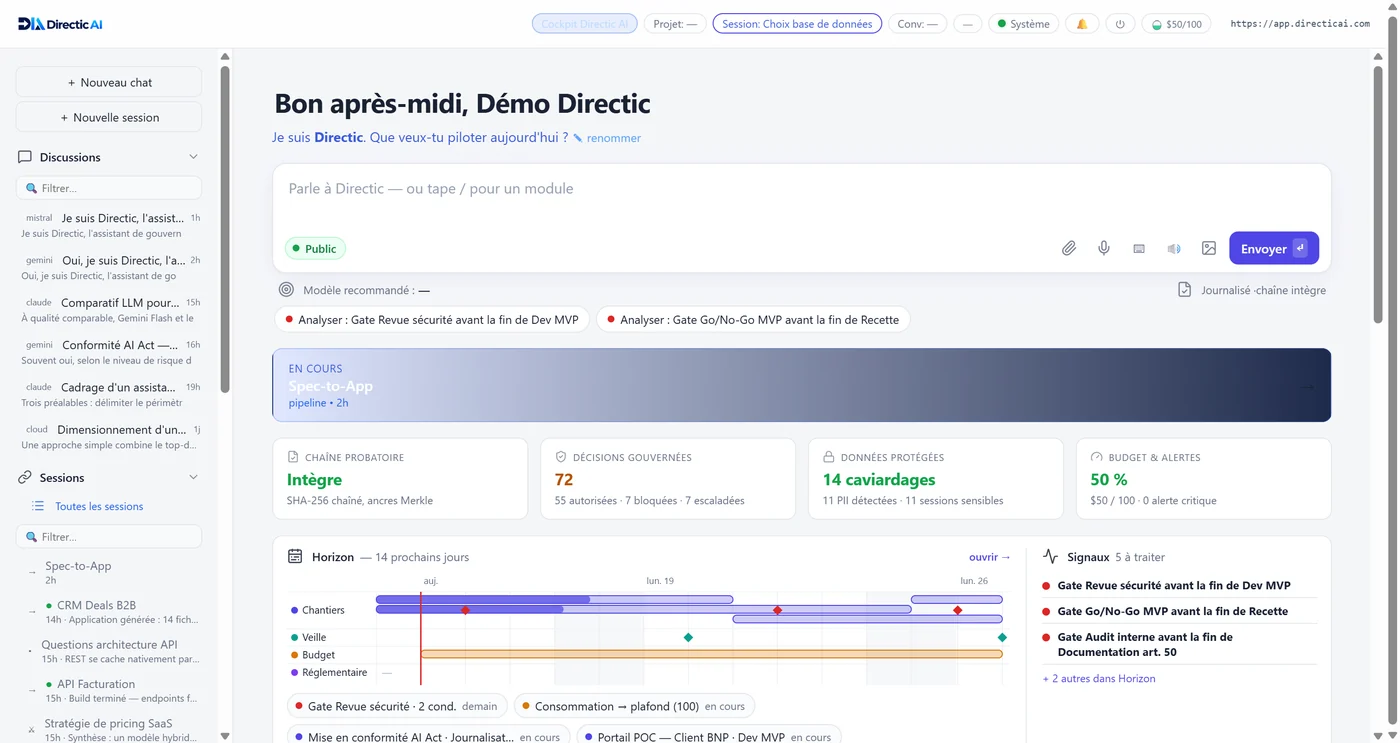The image size is (1400, 743).
Task: Click the power icon in the top bar
Action: [1120, 24]
